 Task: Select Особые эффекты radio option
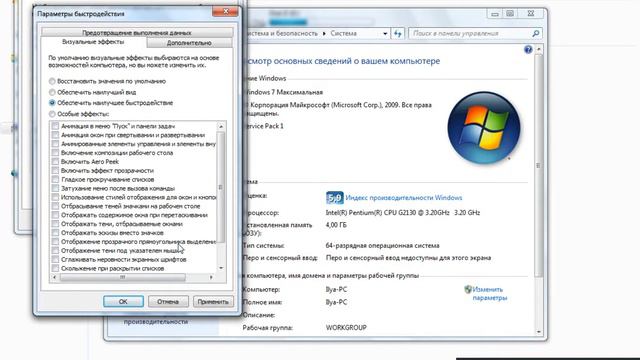[52, 114]
